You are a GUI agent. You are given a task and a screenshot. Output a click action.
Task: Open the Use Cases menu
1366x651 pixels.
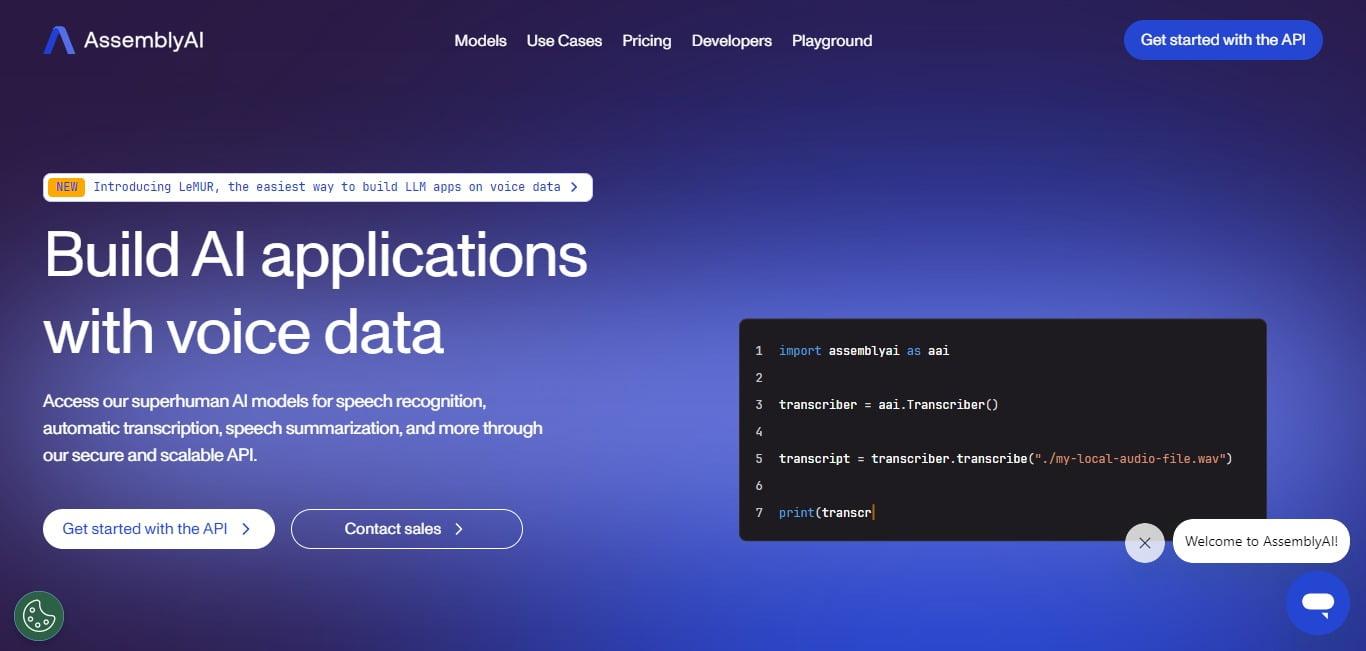(564, 41)
